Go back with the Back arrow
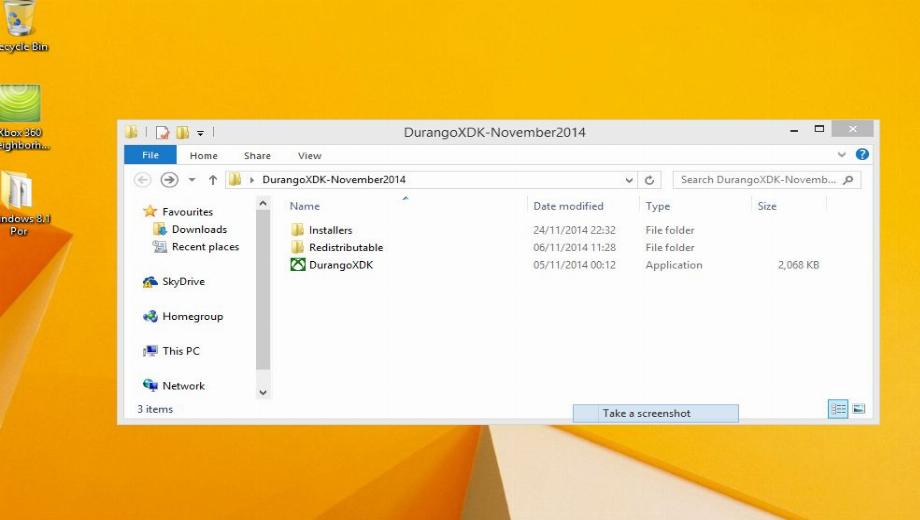 143,180
